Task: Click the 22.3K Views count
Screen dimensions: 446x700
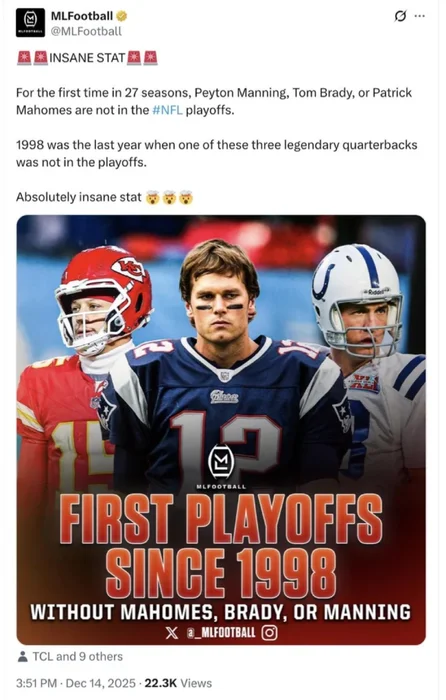Action: coord(178,683)
